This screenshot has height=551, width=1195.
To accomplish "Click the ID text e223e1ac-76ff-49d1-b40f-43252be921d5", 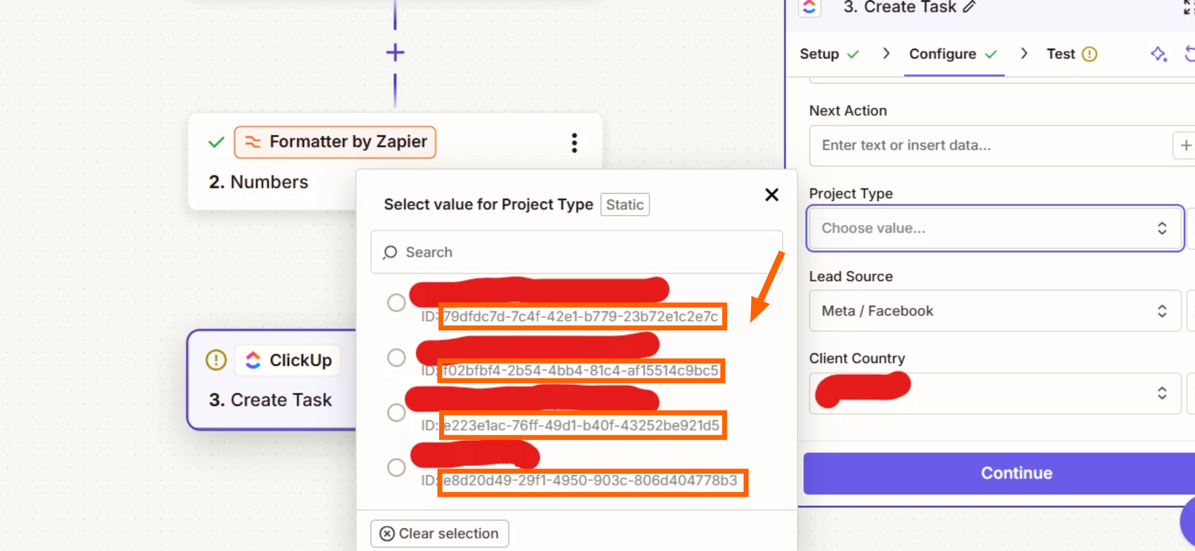I will [x=581, y=426].
